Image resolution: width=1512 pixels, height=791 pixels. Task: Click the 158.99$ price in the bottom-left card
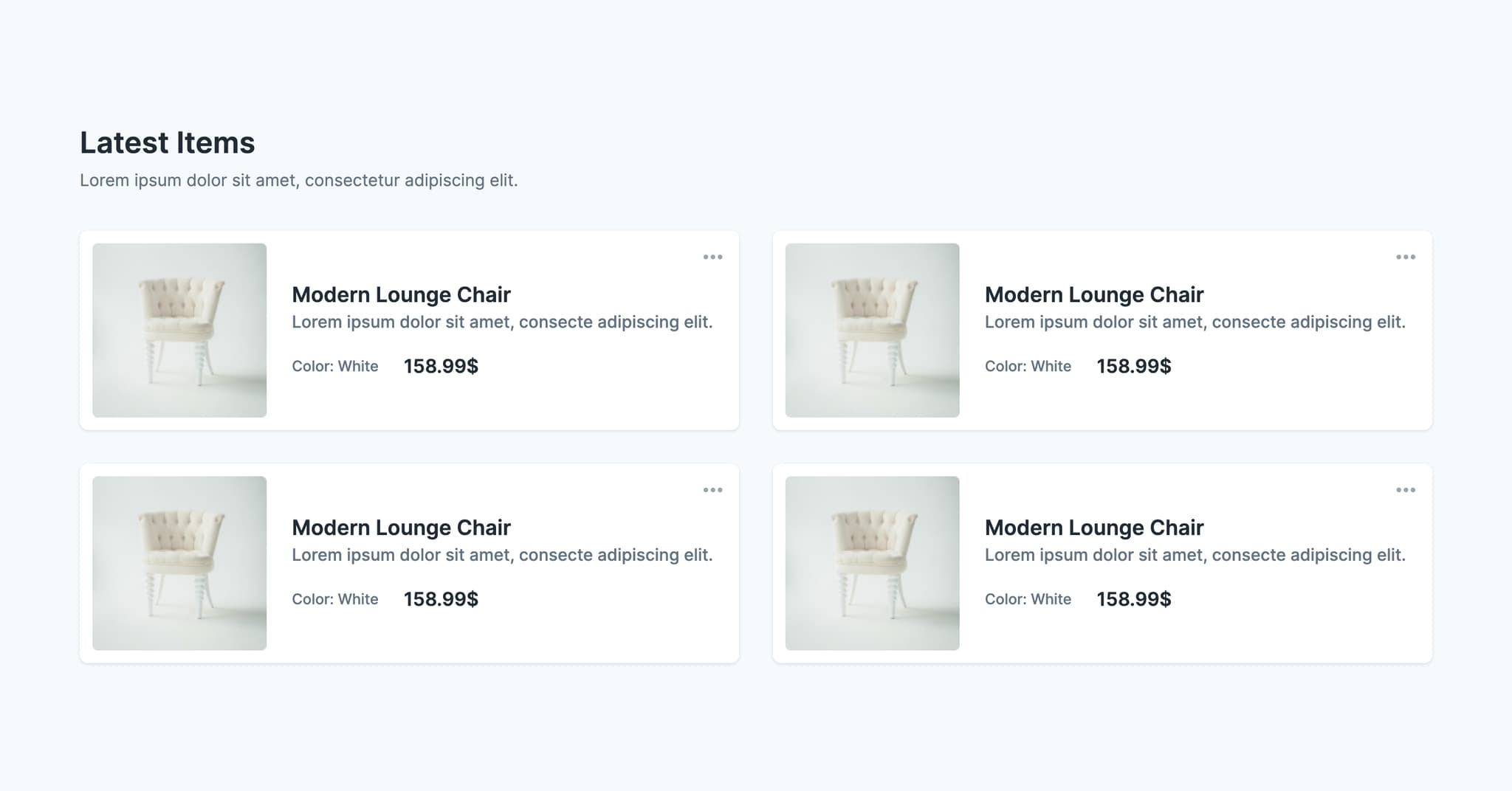[441, 599]
